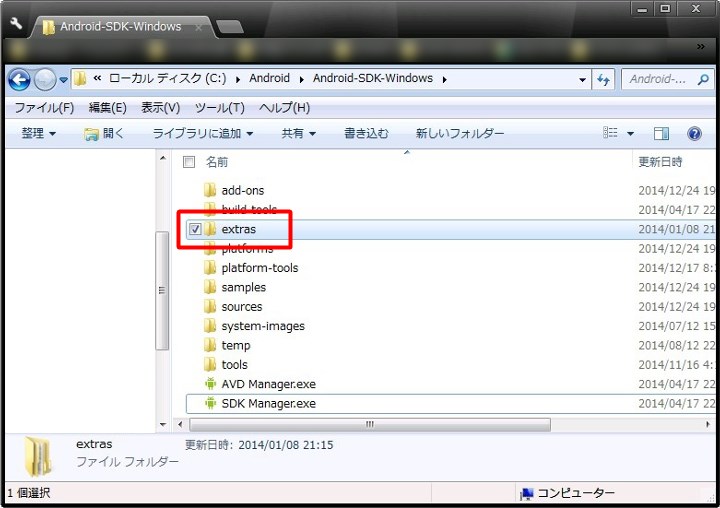Screen dimensions: 720x508
Task: Select the platforms folder name
Action: point(248,248)
